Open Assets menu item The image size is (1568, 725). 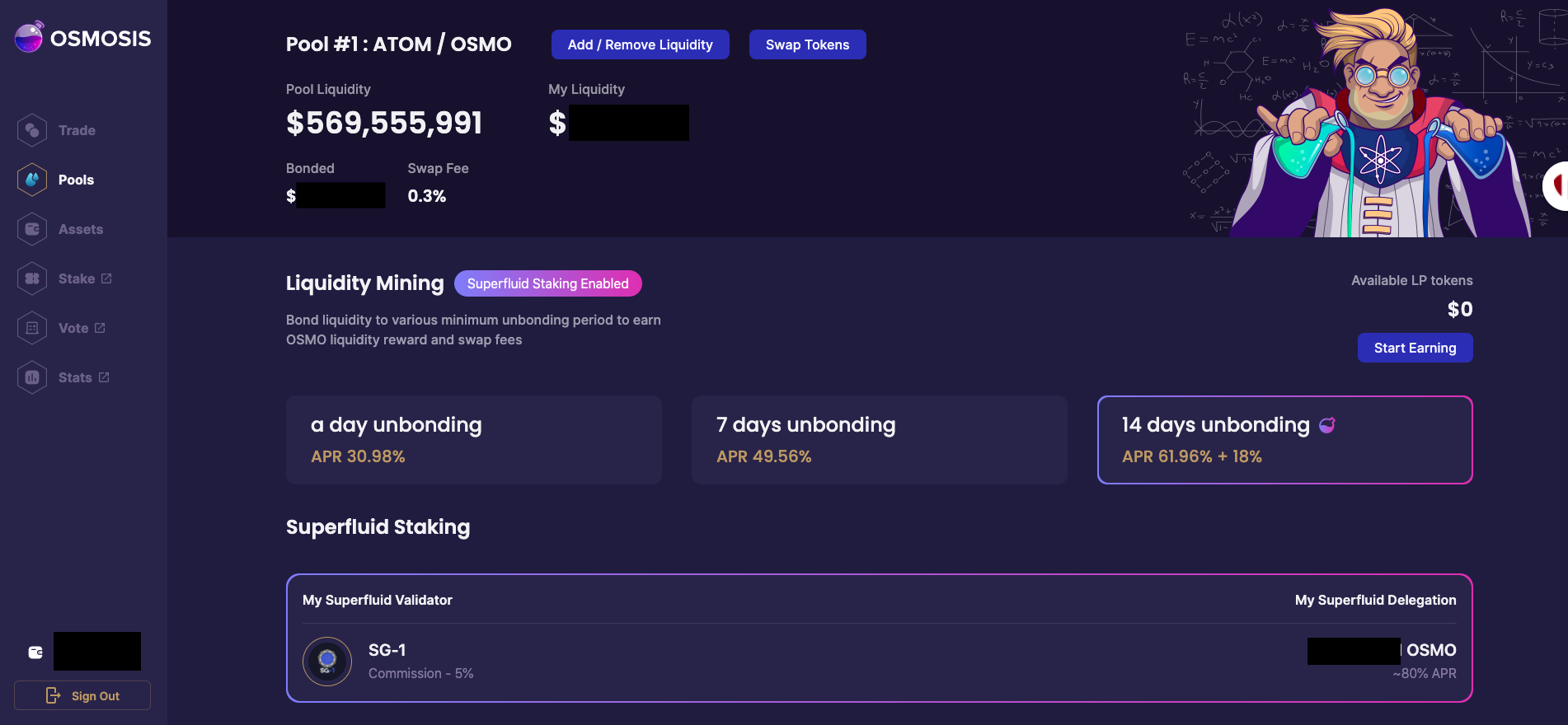pyautogui.click(x=81, y=229)
